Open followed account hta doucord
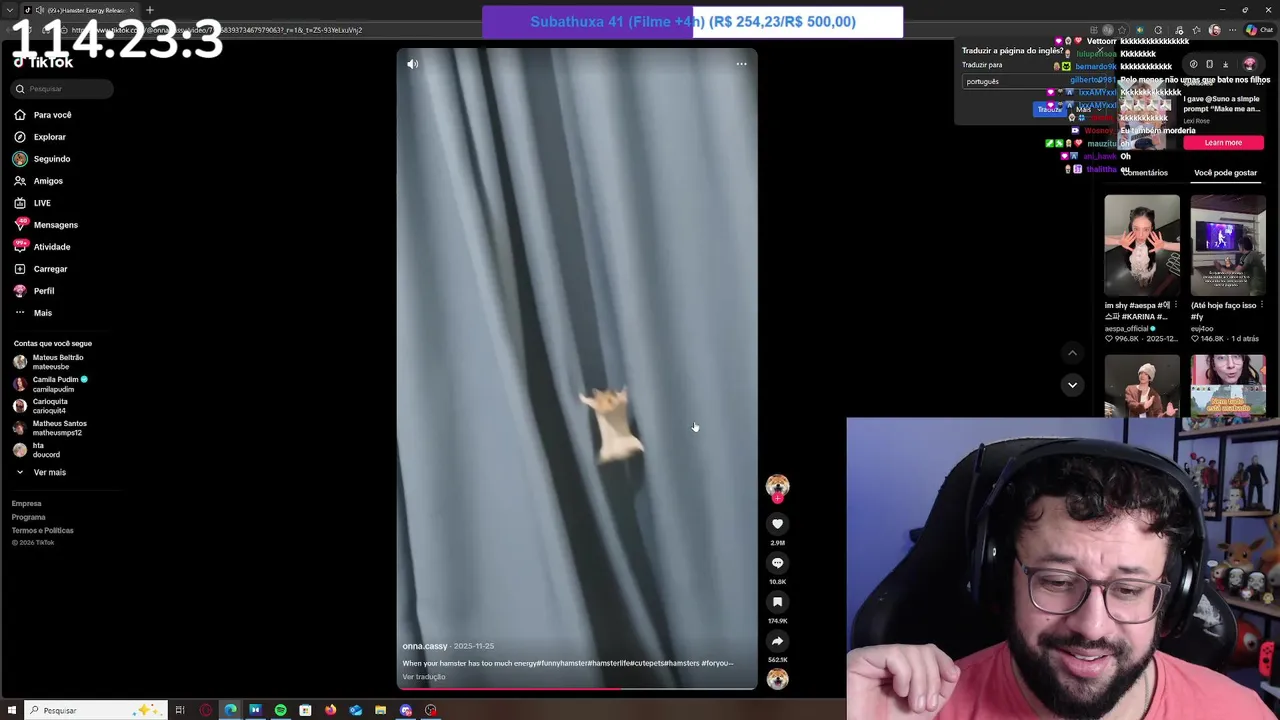Image resolution: width=1280 pixels, height=720 pixels. tap(37, 450)
